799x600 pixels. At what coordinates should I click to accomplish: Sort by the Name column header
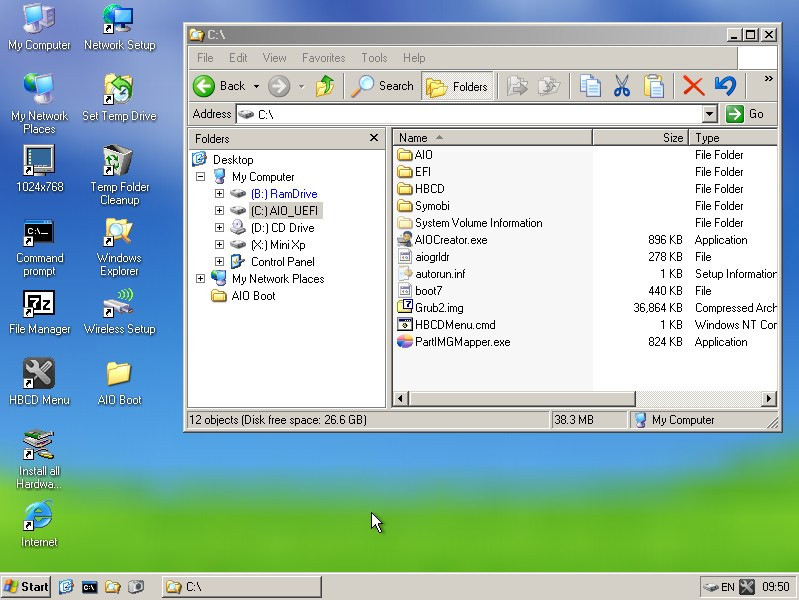(492, 138)
